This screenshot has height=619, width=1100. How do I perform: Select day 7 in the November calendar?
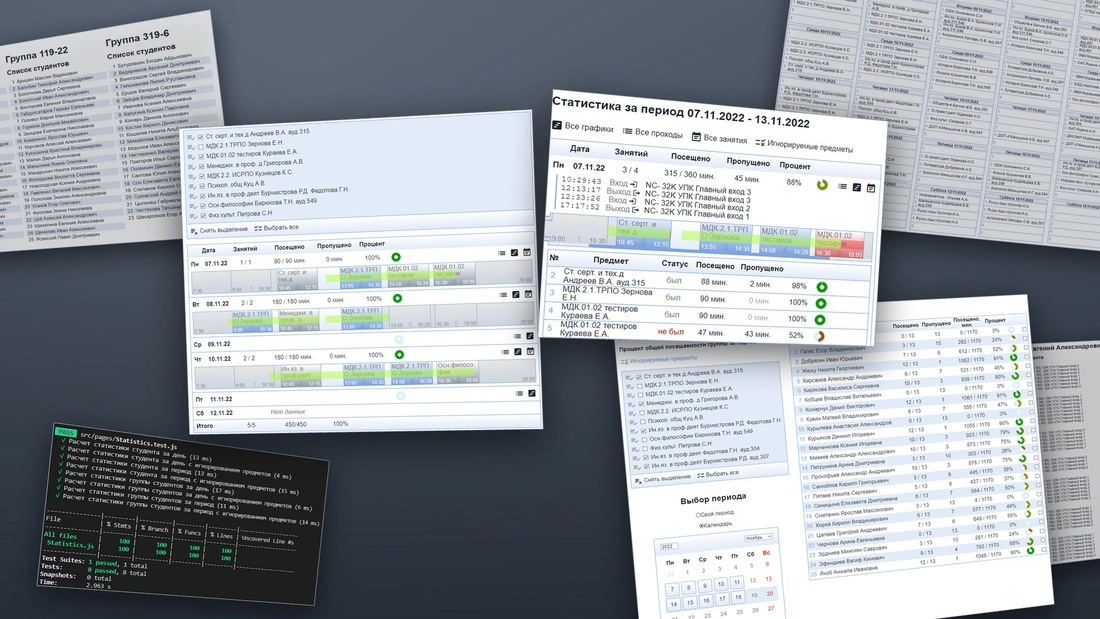672,590
